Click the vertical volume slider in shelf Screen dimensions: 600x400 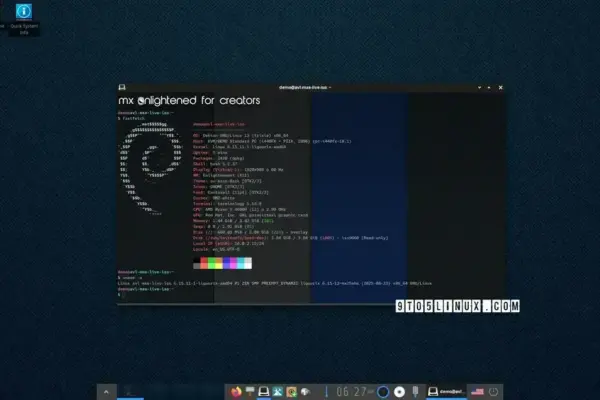tap(326, 392)
